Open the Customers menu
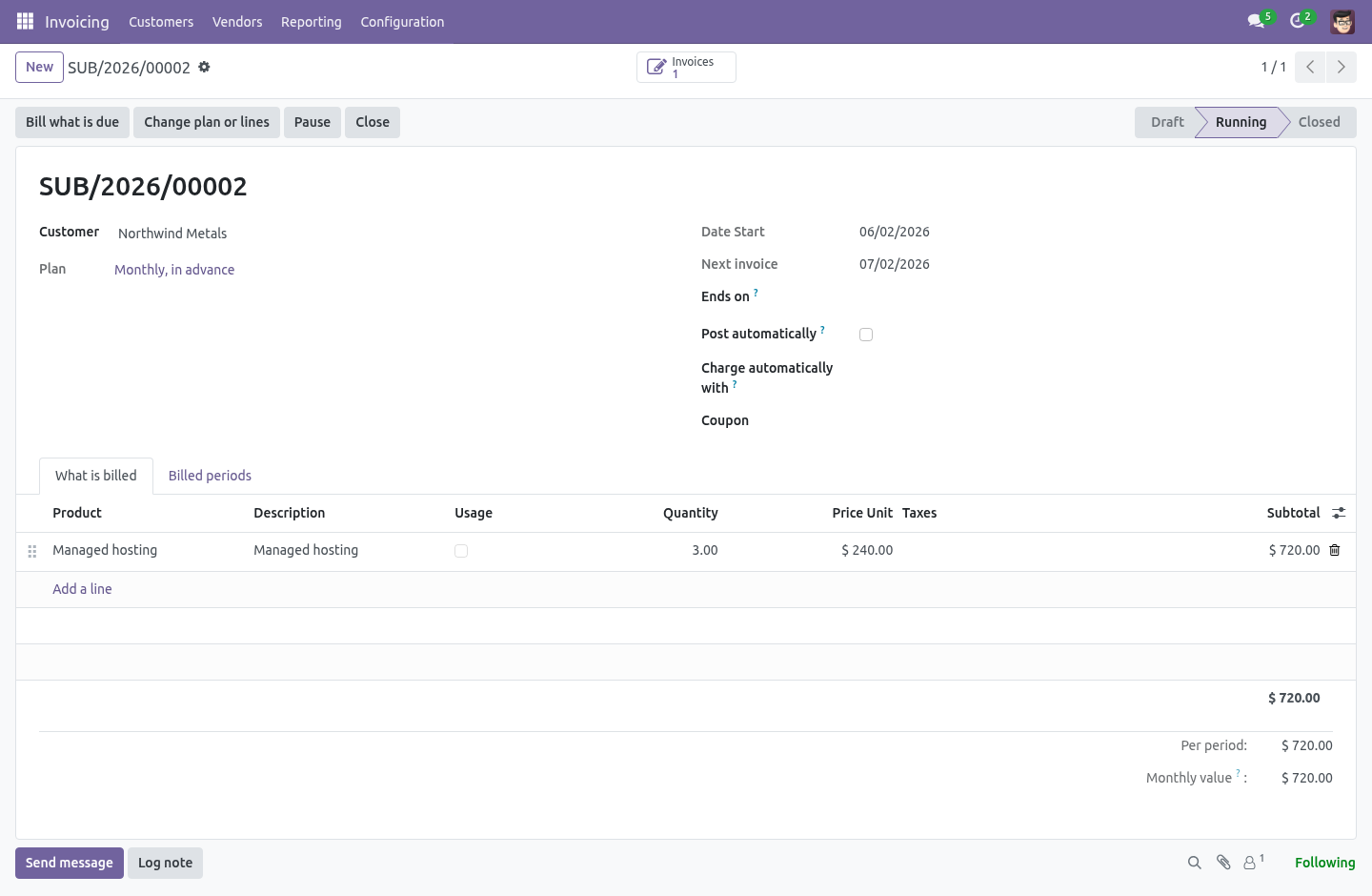Image resolution: width=1372 pixels, height=896 pixels. click(x=161, y=22)
